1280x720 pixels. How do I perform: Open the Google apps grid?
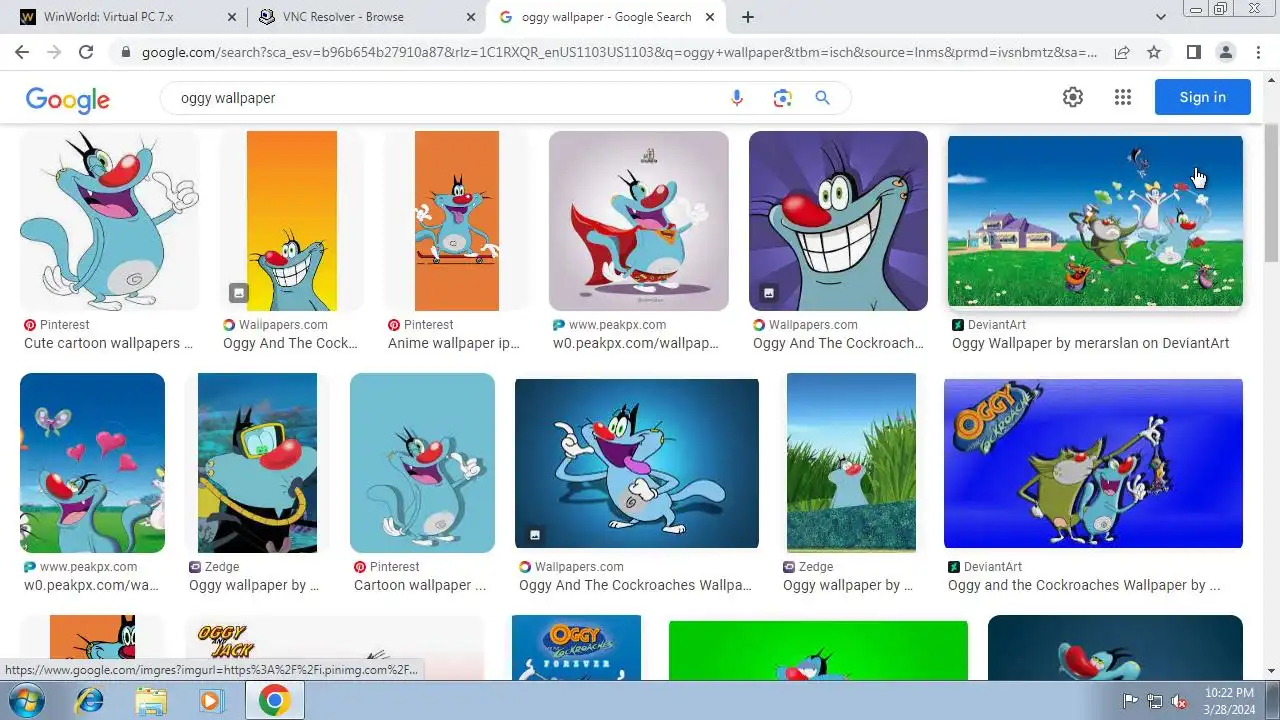pos(1123,97)
